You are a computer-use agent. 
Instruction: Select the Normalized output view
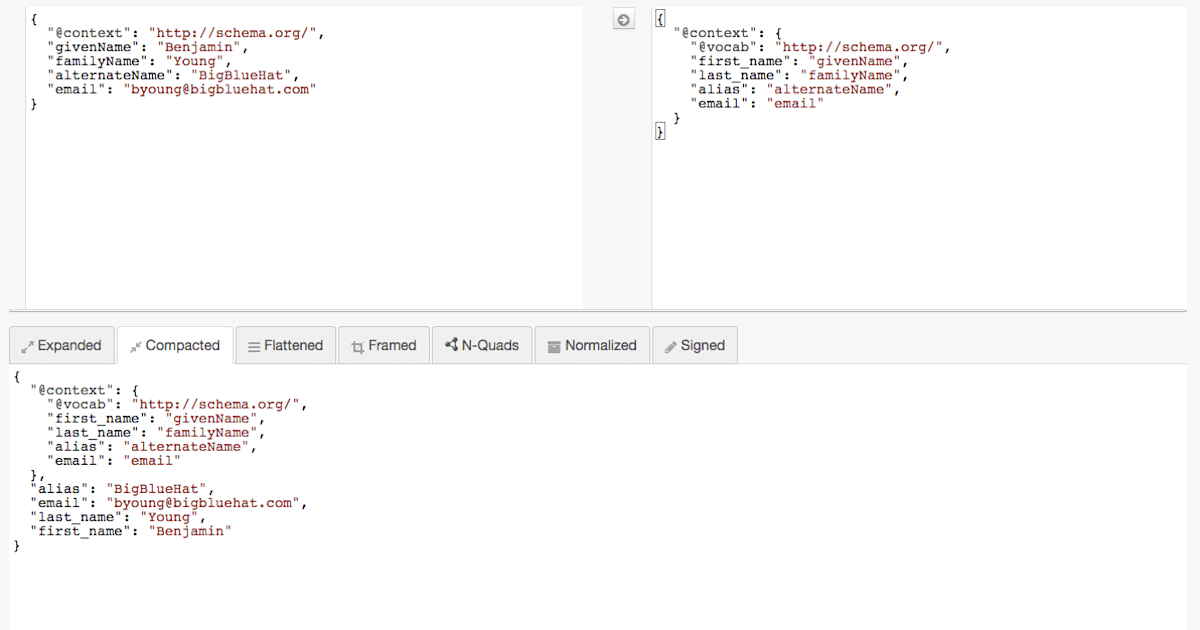pos(592,345)
